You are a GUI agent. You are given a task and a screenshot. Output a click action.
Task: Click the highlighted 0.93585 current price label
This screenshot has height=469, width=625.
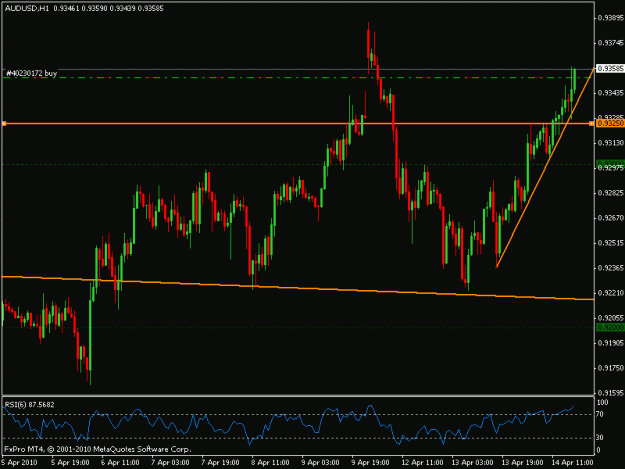coord(610,69)
